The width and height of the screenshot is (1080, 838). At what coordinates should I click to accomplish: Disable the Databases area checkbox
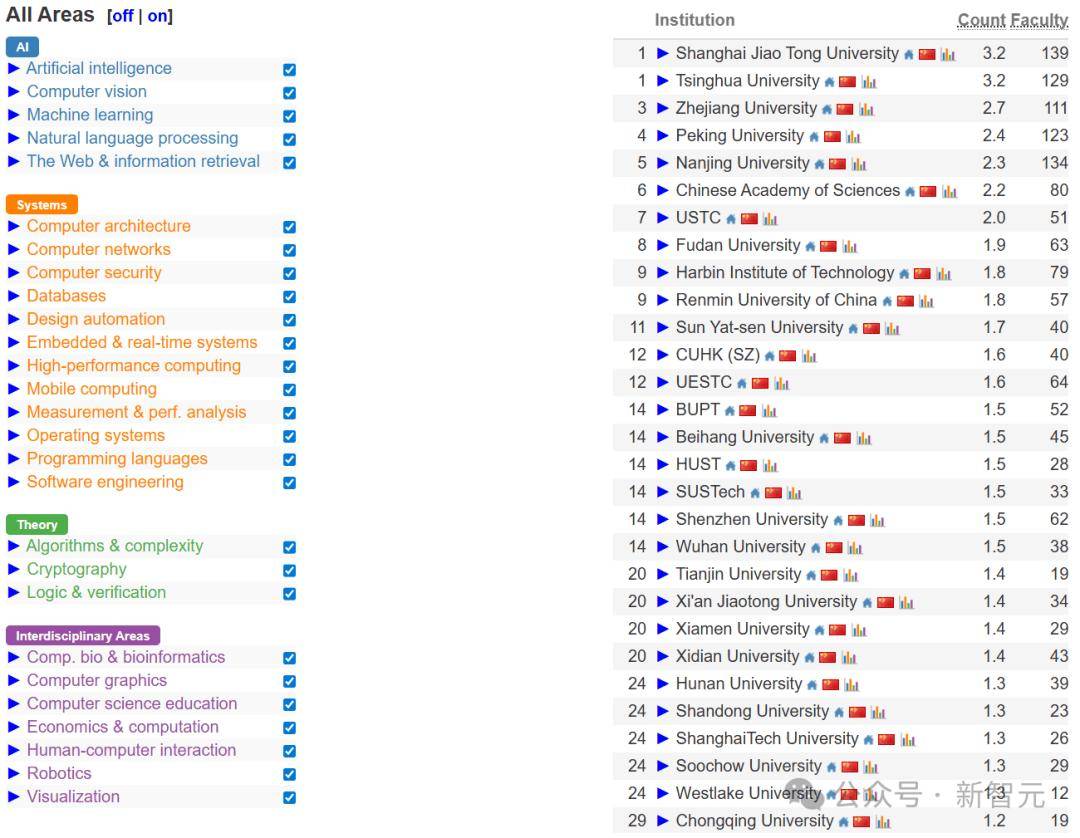(289, 297)
